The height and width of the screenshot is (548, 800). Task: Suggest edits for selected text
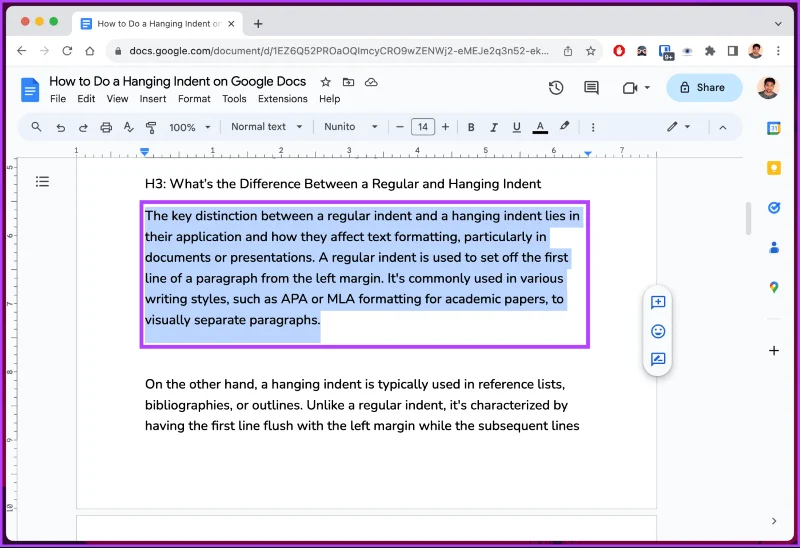658,359
